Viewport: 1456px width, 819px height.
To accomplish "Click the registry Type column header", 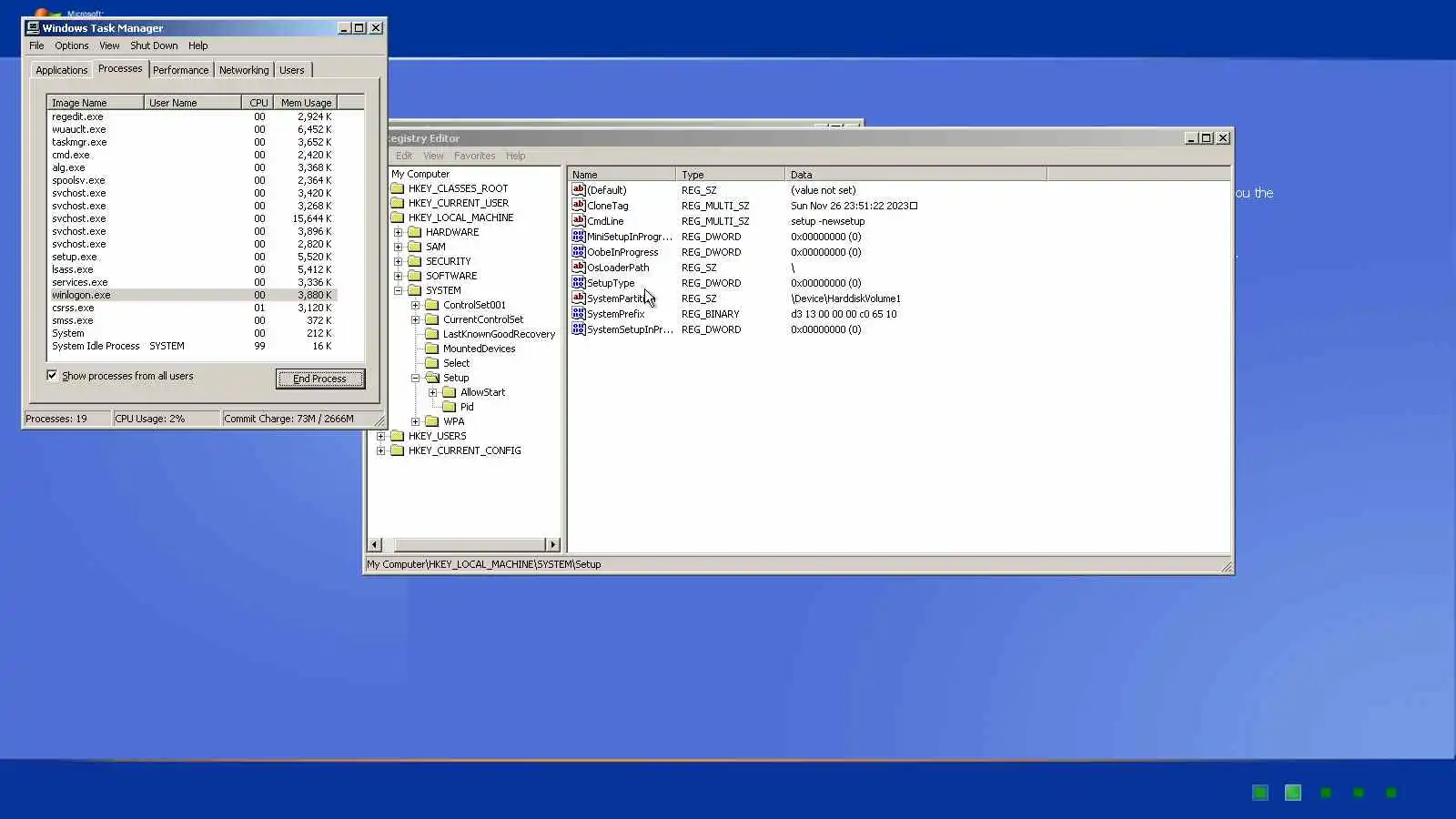I will [730, 175].
